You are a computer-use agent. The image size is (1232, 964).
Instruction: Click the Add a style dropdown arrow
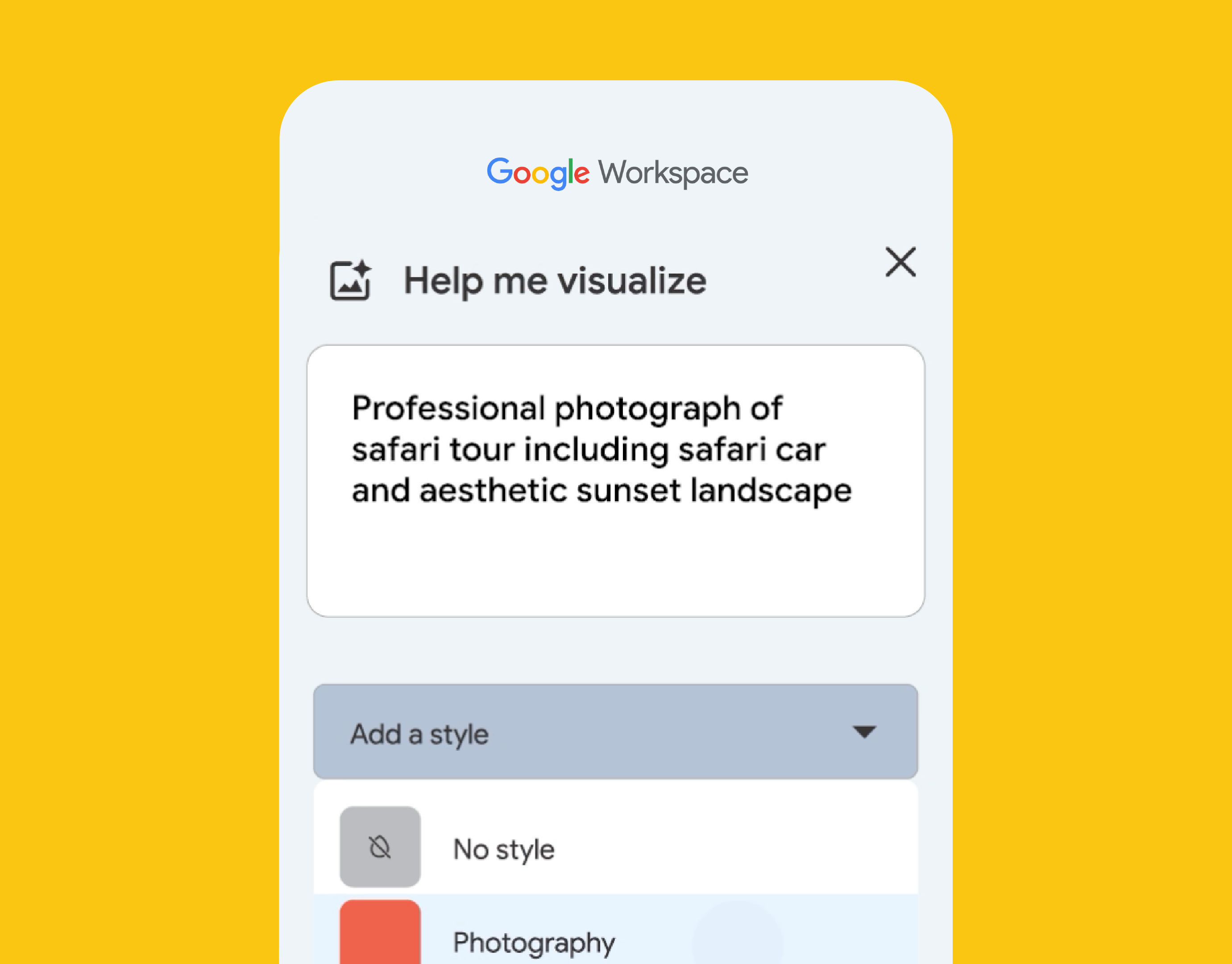pyautogui.click(x=864, y=732)
